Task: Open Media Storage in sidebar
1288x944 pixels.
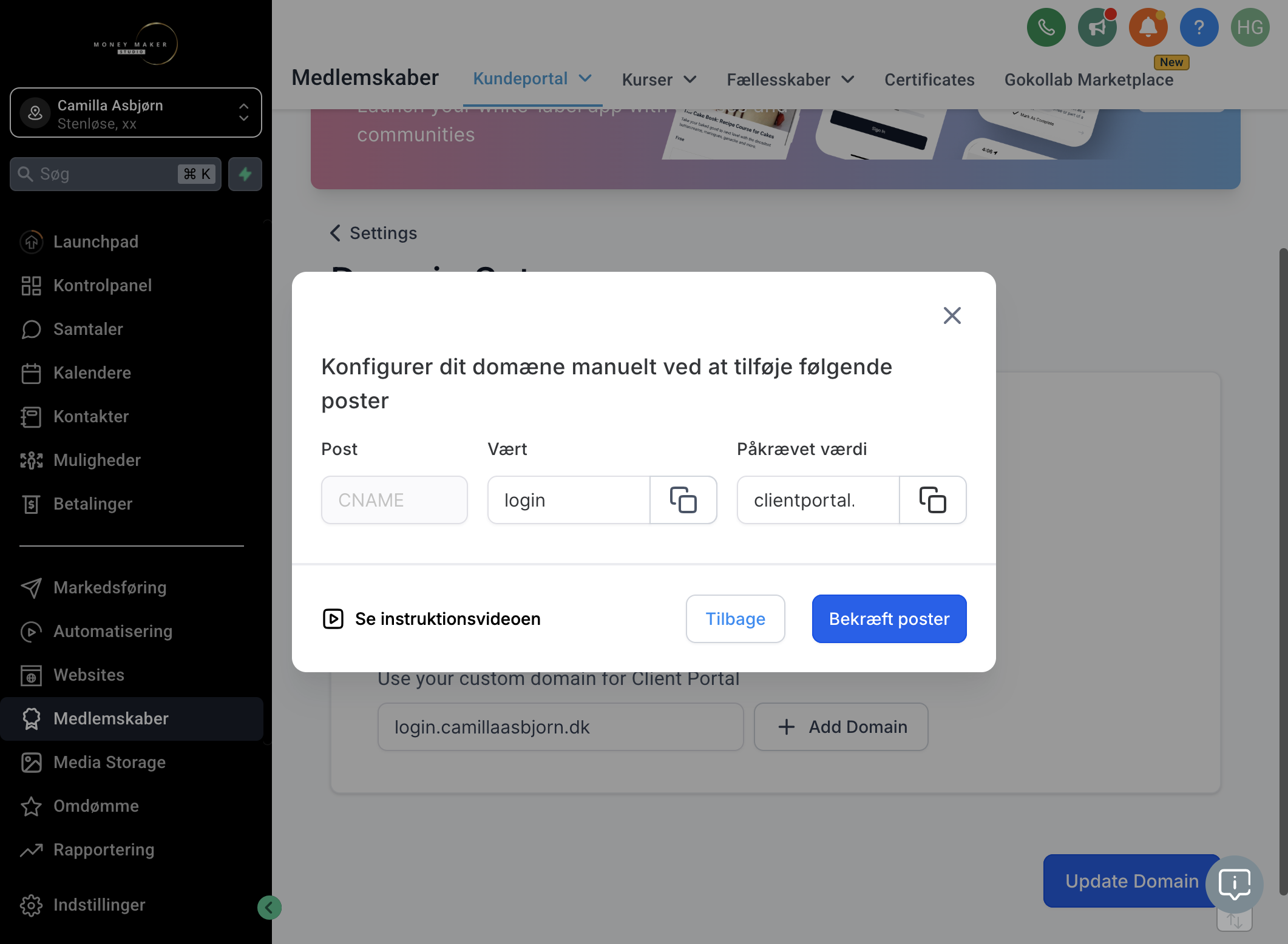Action: click(132, 762)
